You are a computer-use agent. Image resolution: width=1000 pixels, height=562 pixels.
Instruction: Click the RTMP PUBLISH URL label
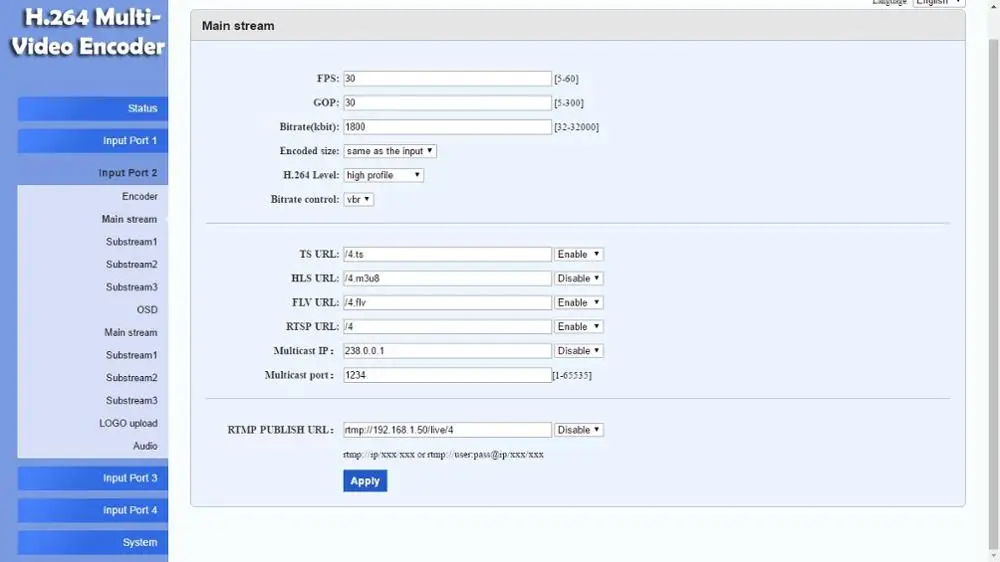[x=281, y=430]
